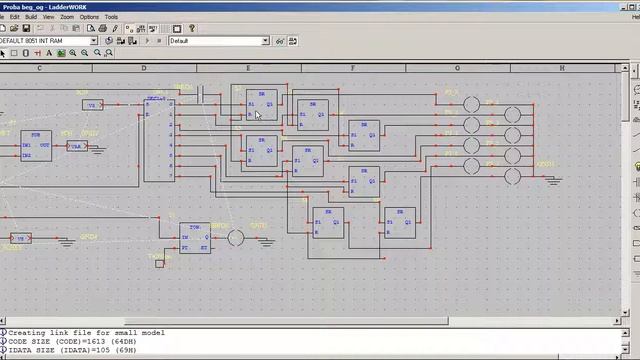This screenshot has height=360, width=640.
Task: Select the DEC1of8 decoder block
Action: pyautogui.click(x=159, y=140)
